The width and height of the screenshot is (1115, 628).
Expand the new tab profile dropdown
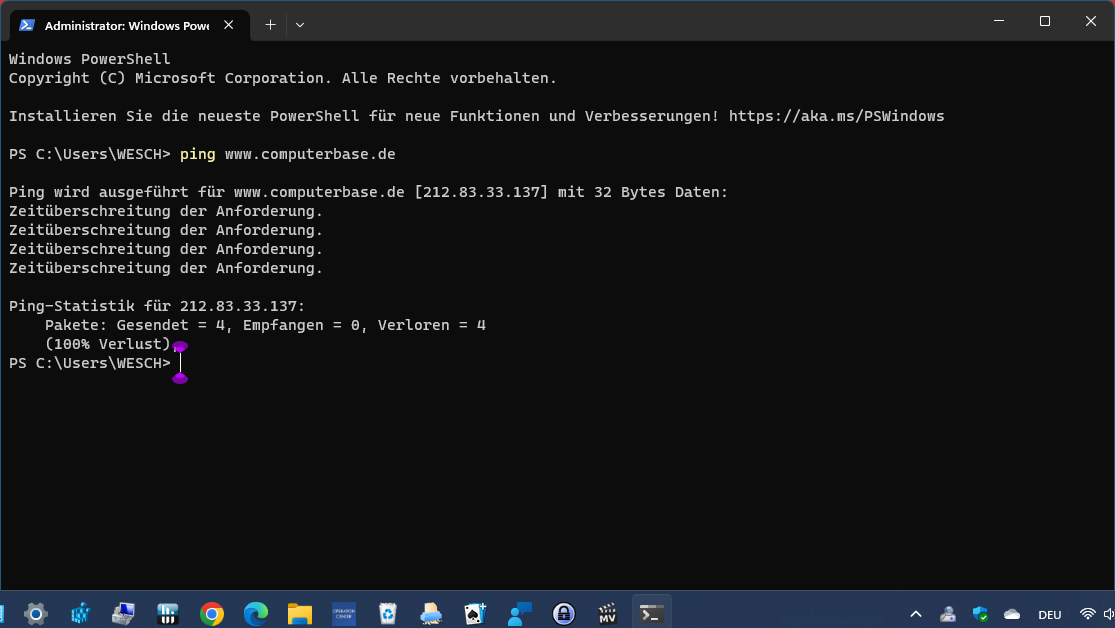300,25
